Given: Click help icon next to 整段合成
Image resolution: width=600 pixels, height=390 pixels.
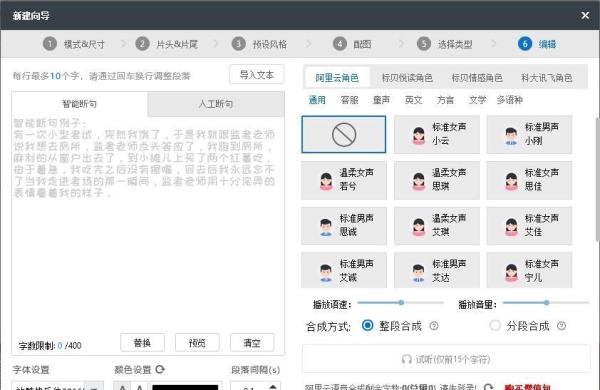Looking at the screenshot, I should (434, 326).
